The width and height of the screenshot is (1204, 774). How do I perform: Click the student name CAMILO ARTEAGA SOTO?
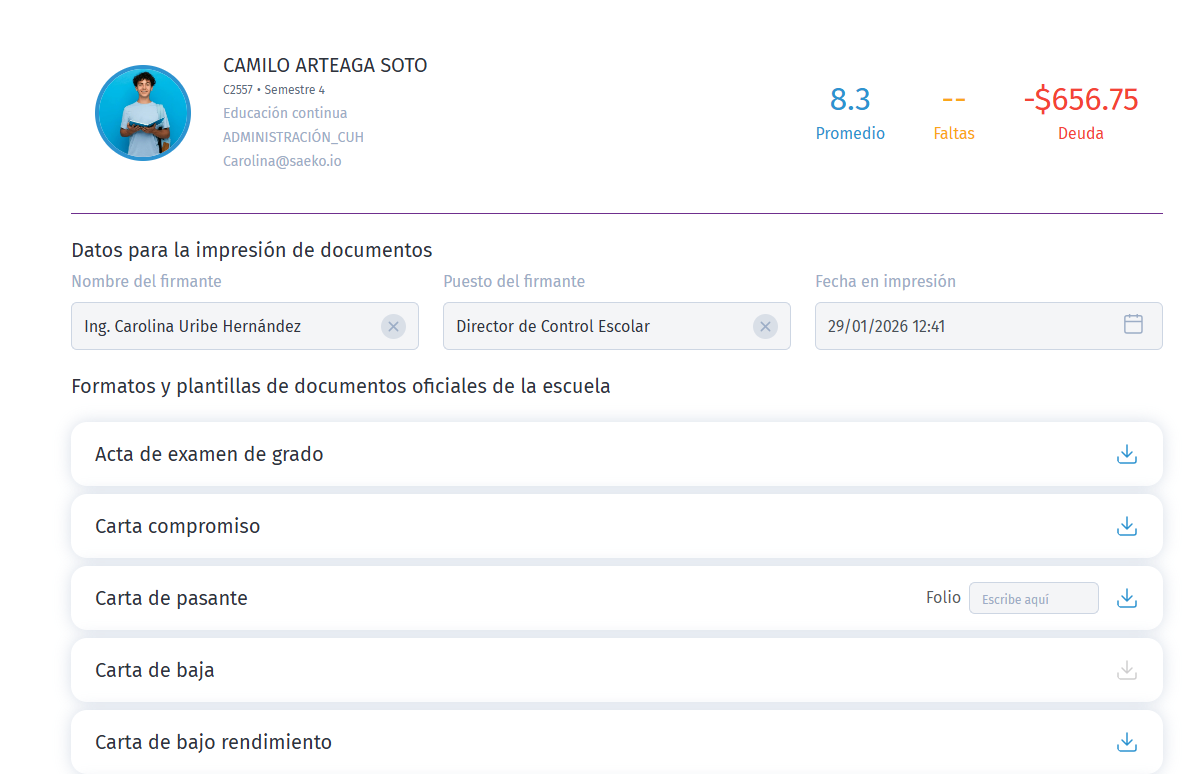[325, 64]
